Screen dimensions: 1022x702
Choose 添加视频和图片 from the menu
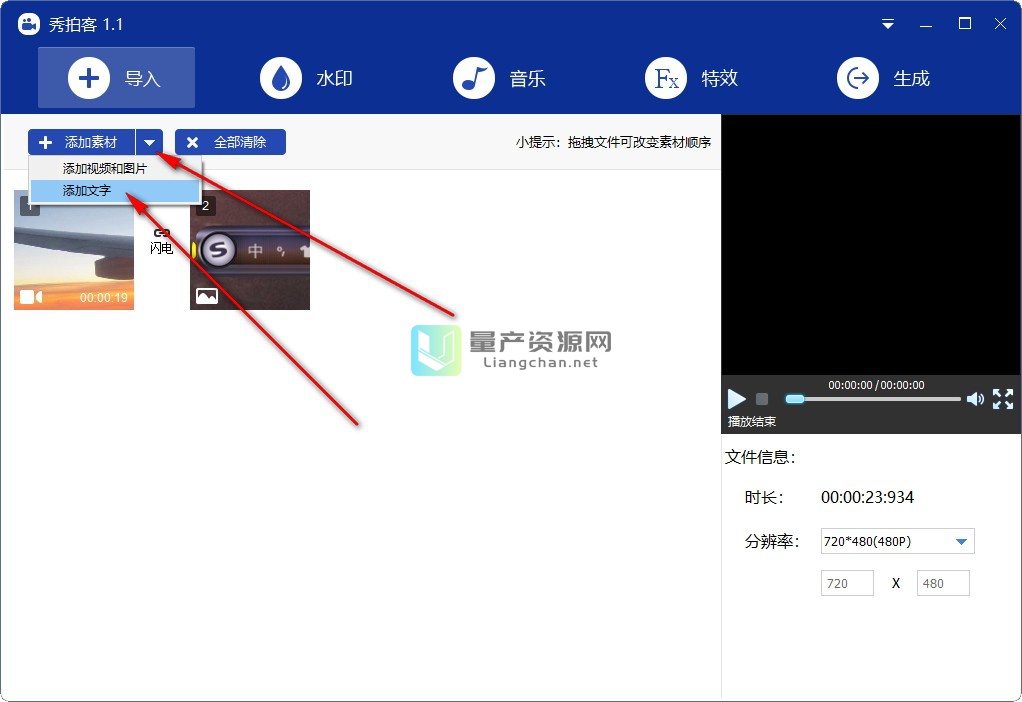point(115,168)
